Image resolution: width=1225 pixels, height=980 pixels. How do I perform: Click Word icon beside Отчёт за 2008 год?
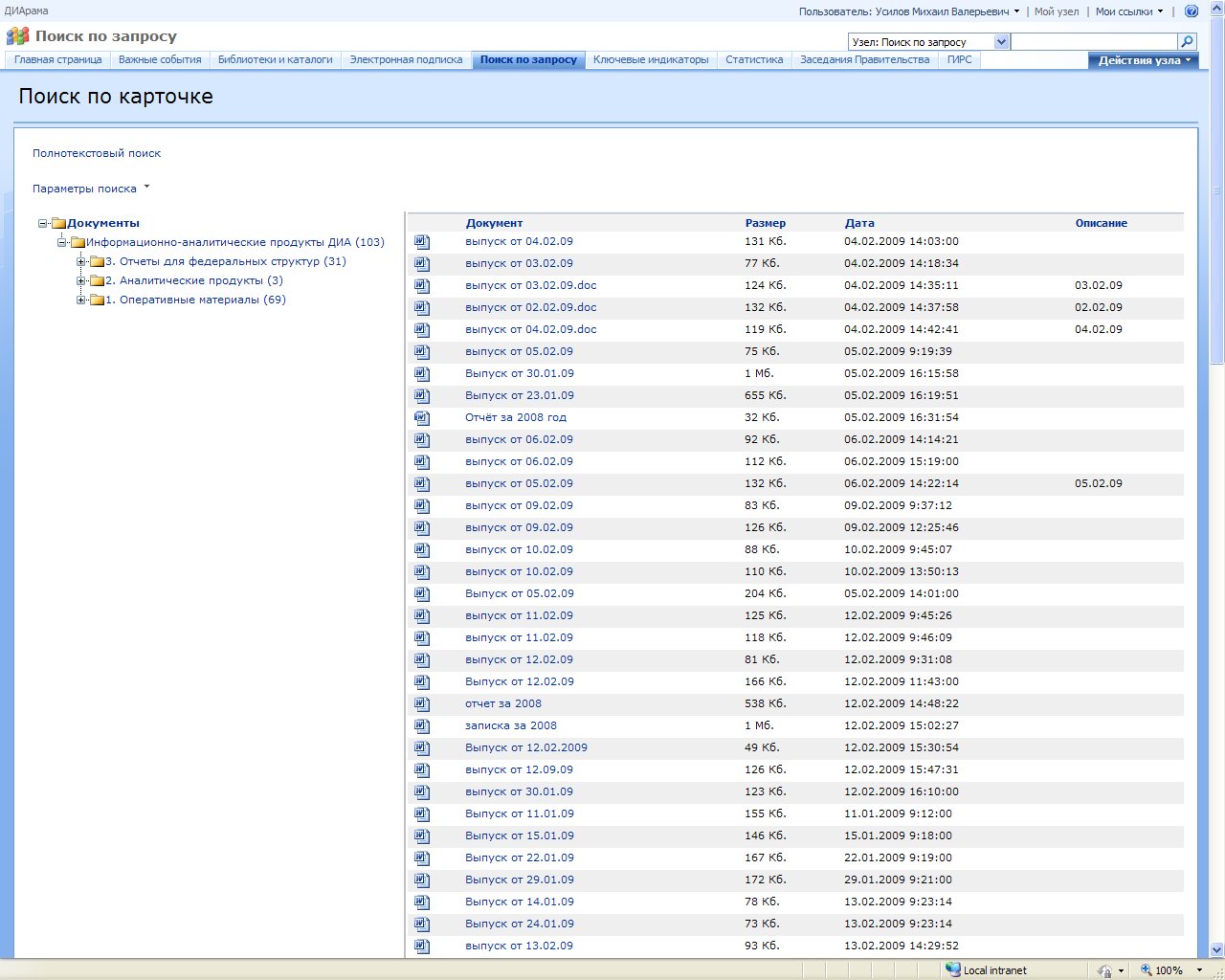(x=422, y=418)
